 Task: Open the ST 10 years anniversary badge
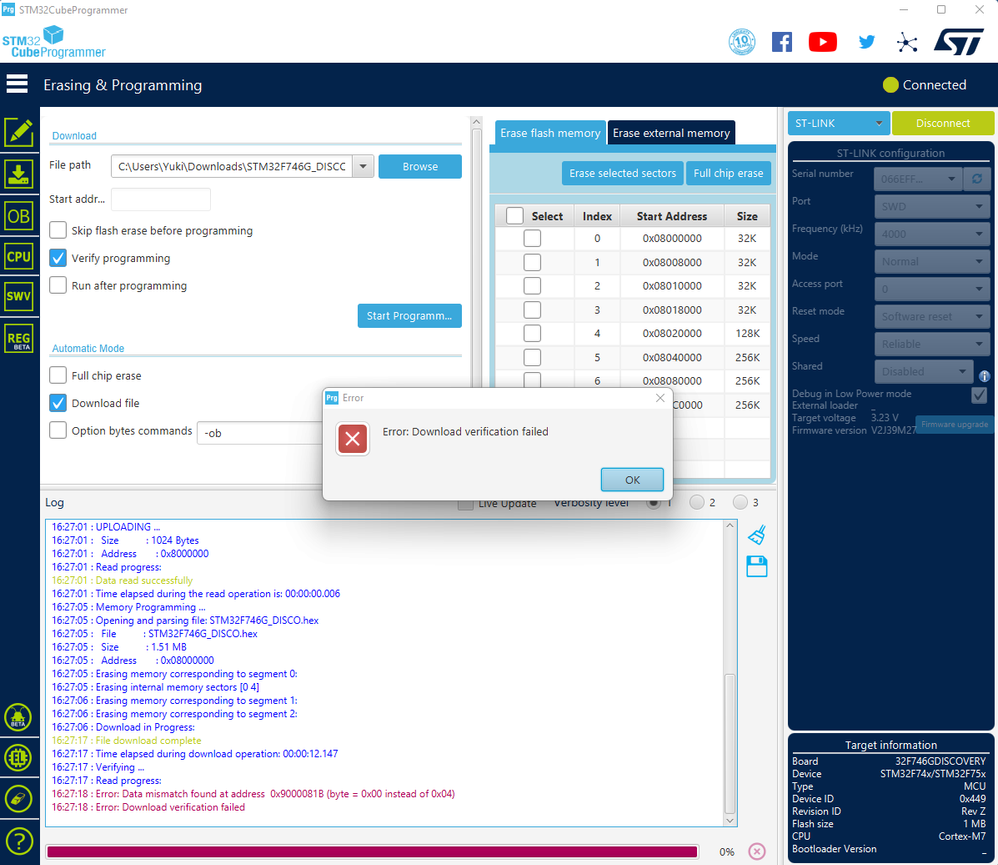click(741, 42)
